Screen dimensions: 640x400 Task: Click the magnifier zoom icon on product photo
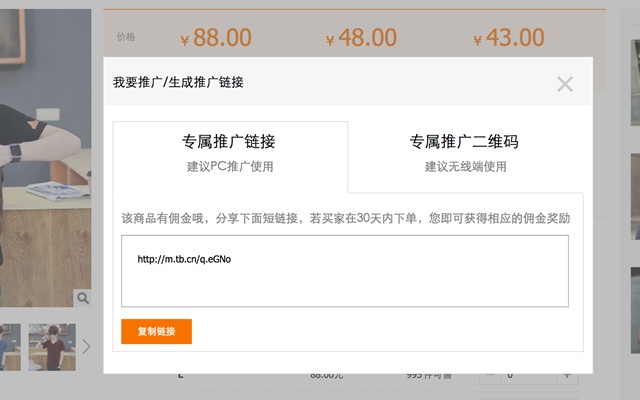[82, 298]
